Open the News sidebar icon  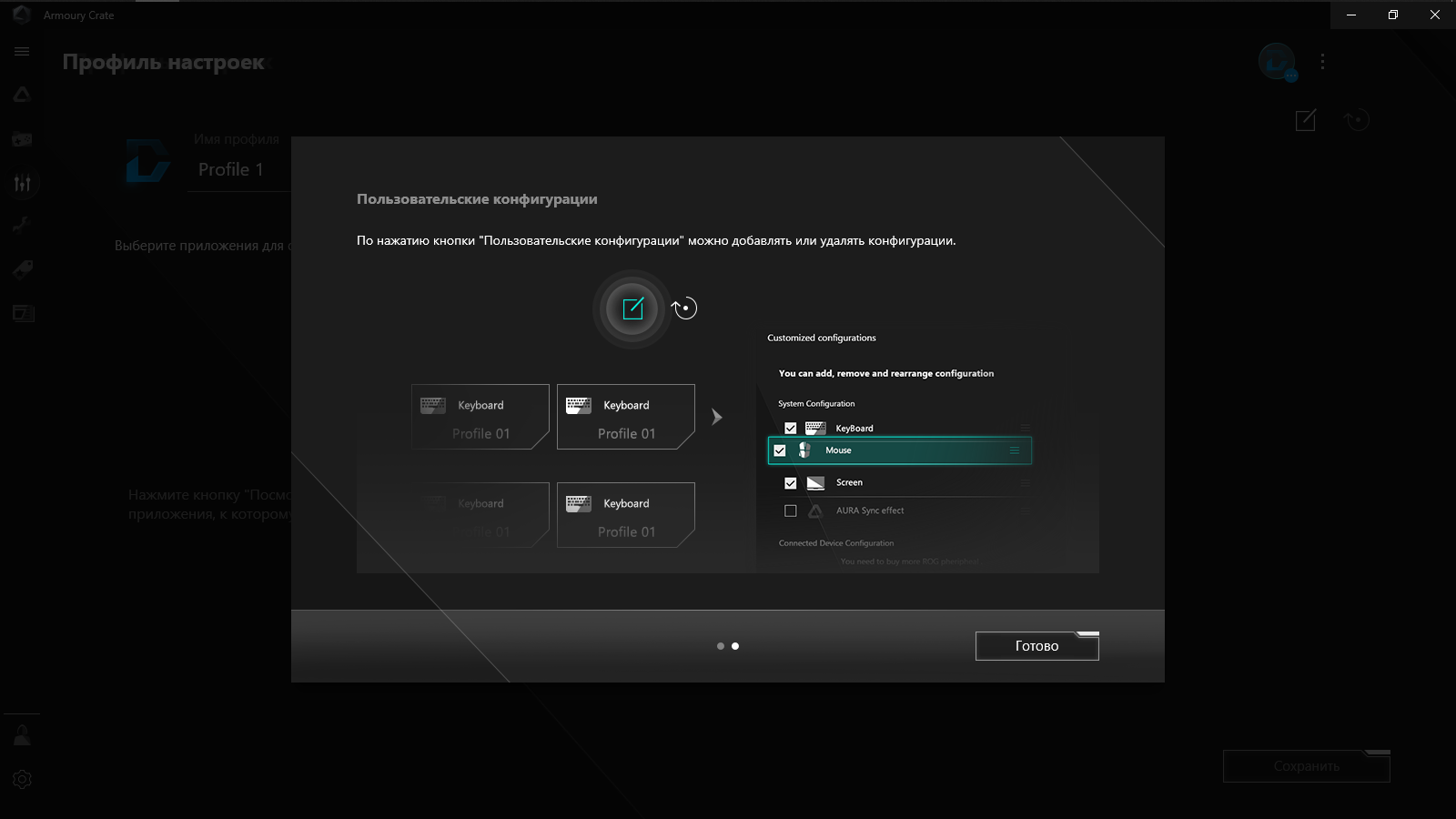click(x=22, y=314)
